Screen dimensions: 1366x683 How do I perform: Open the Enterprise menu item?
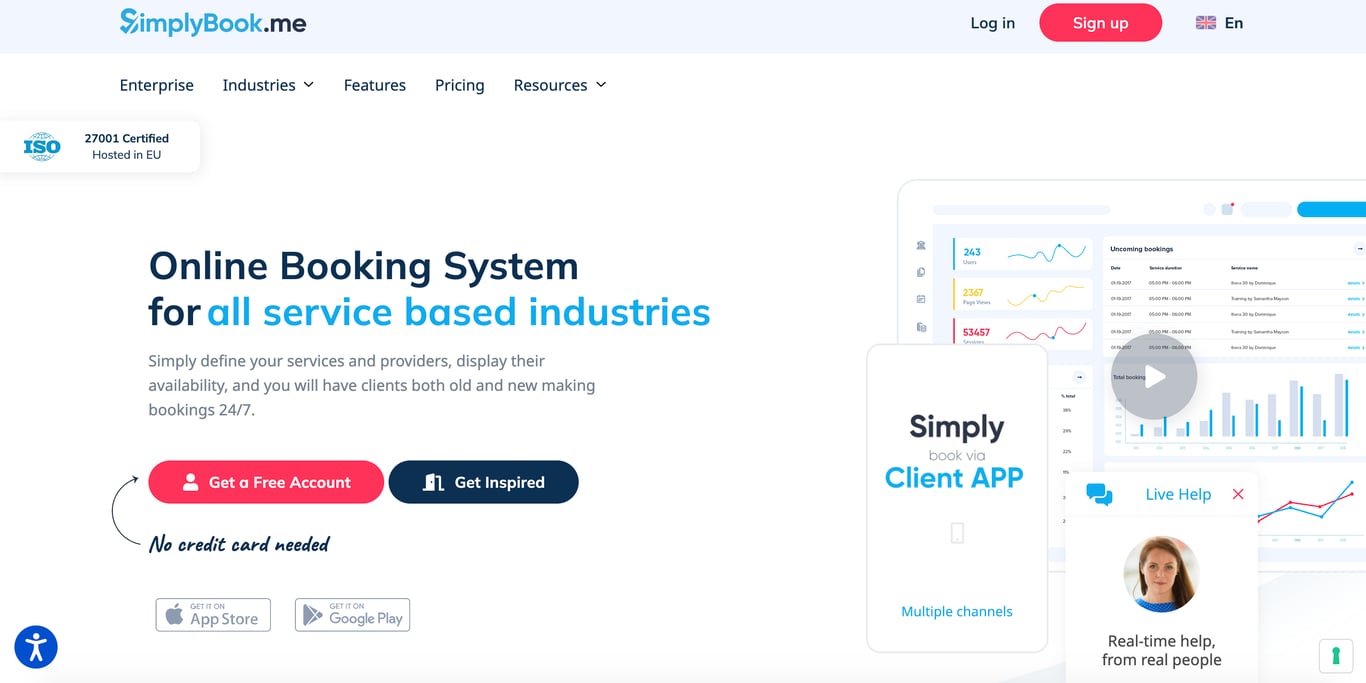click(x=157, y=85)
